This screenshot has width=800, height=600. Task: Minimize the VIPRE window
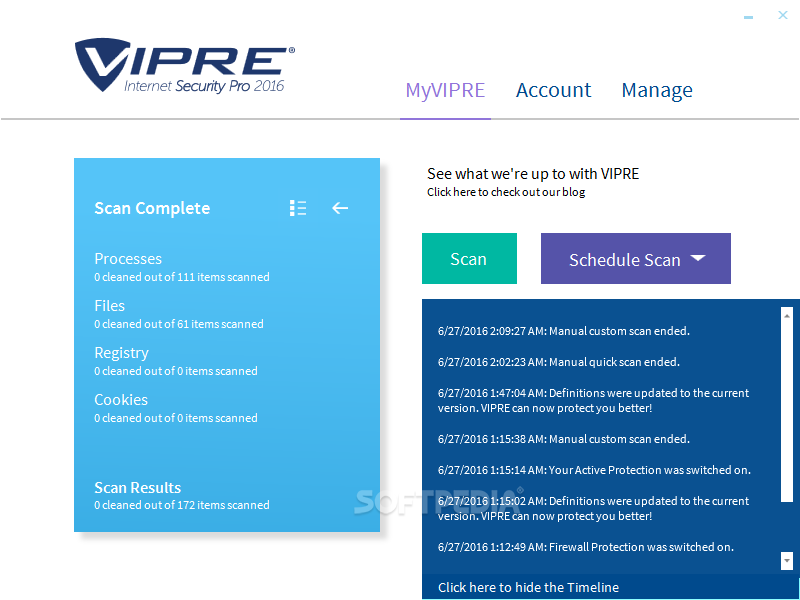pos(748,17)
